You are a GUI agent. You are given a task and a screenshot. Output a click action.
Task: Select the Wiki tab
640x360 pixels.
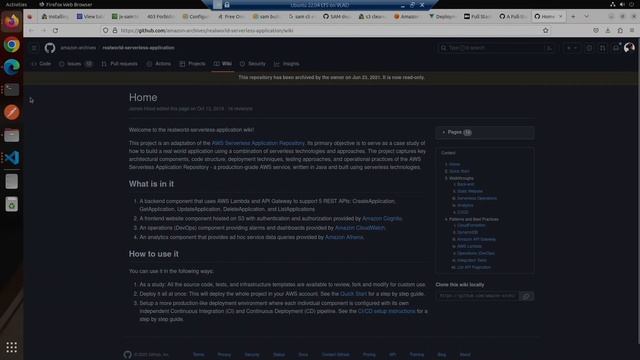[x=223, y=64]
